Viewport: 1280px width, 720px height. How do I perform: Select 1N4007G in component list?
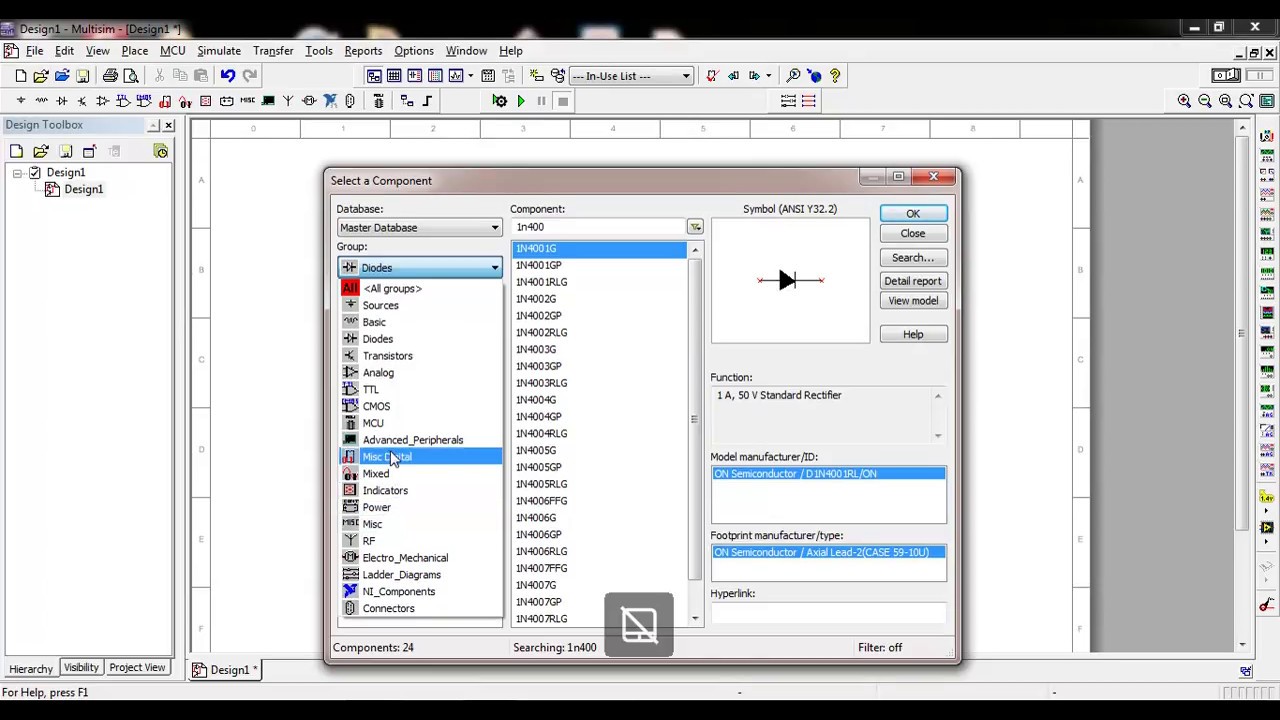(x=536, y=585)
